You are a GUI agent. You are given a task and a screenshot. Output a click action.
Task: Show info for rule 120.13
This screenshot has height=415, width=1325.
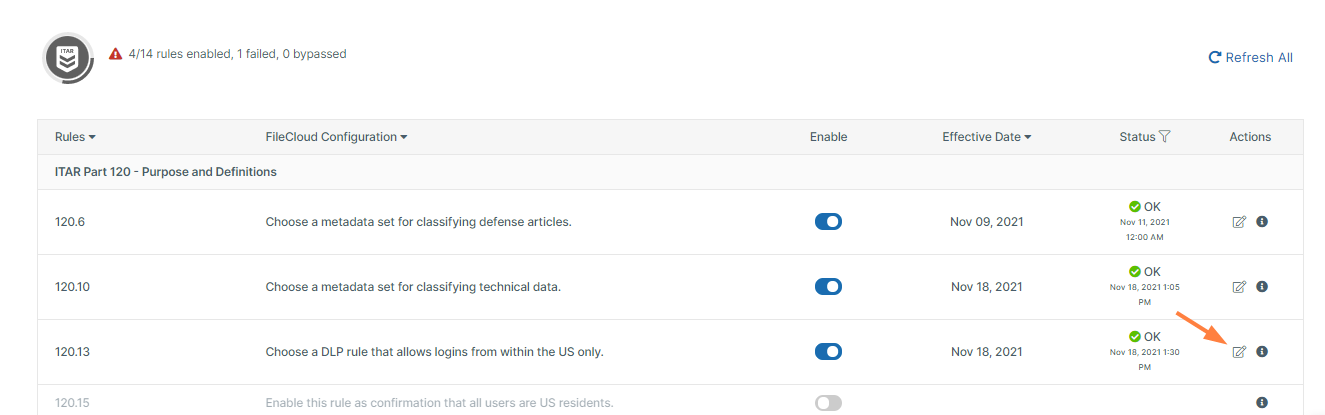coord(1262,352)
